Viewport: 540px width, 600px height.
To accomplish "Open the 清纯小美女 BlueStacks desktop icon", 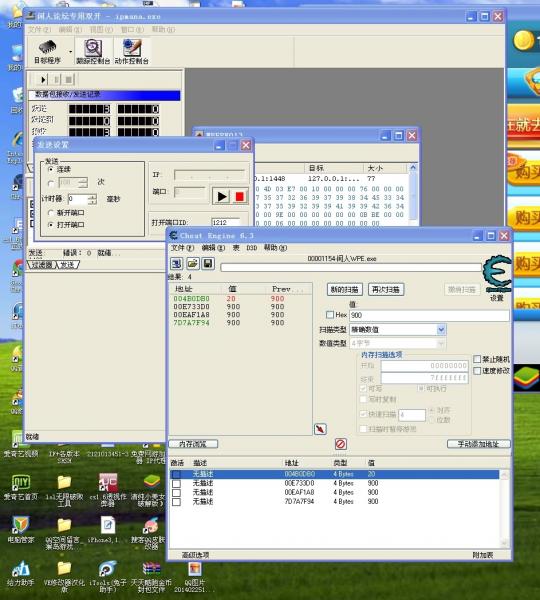I will (151, 490).
